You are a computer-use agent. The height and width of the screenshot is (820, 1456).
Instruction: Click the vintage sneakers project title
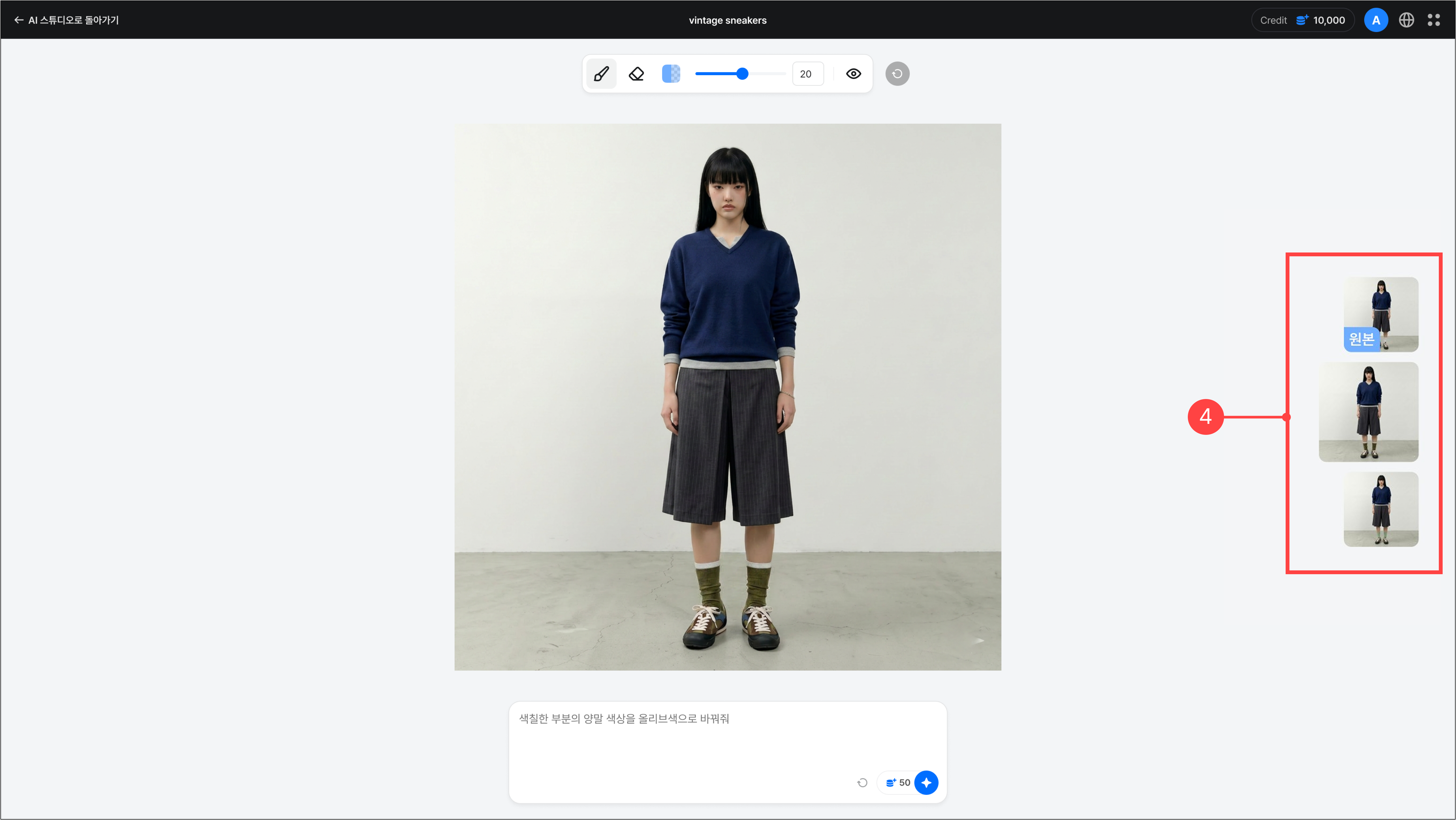point(728,20)
